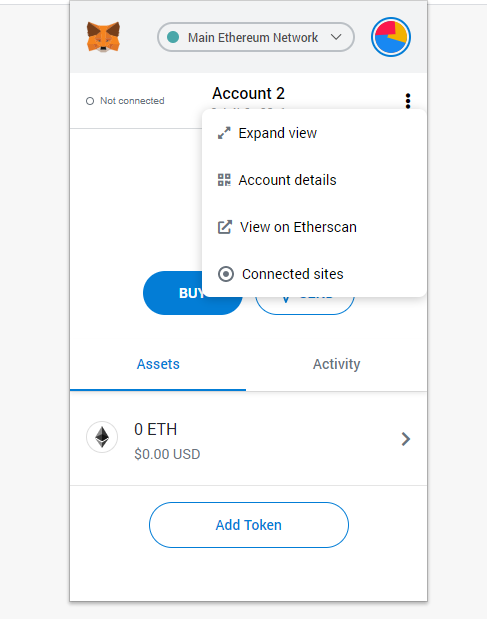Click the Etherscan external link icon
The width and height of the screenshot is (487, 619).
coord(225,227)
